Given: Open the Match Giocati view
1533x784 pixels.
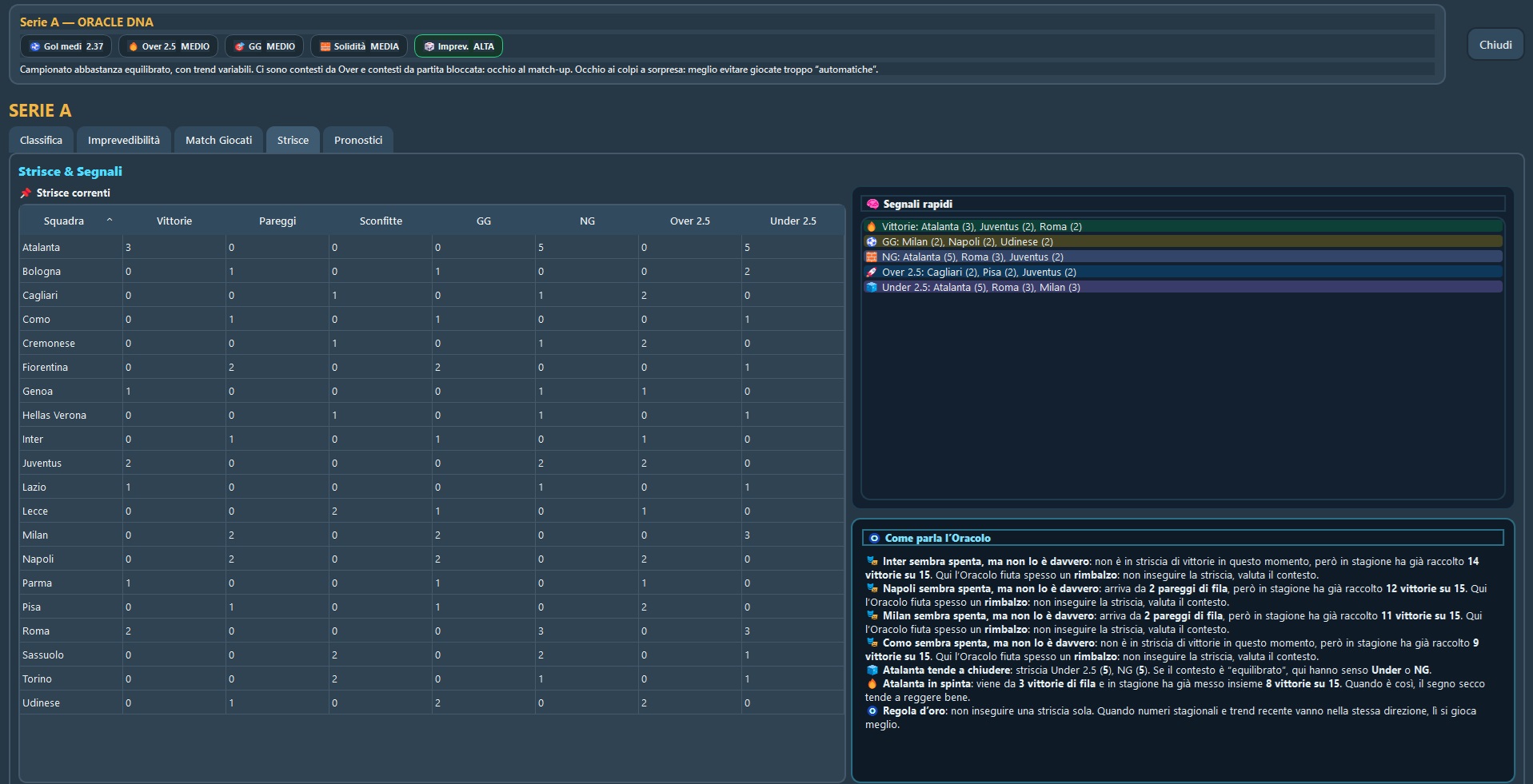Looking at the screenshot, I should 218,140.
